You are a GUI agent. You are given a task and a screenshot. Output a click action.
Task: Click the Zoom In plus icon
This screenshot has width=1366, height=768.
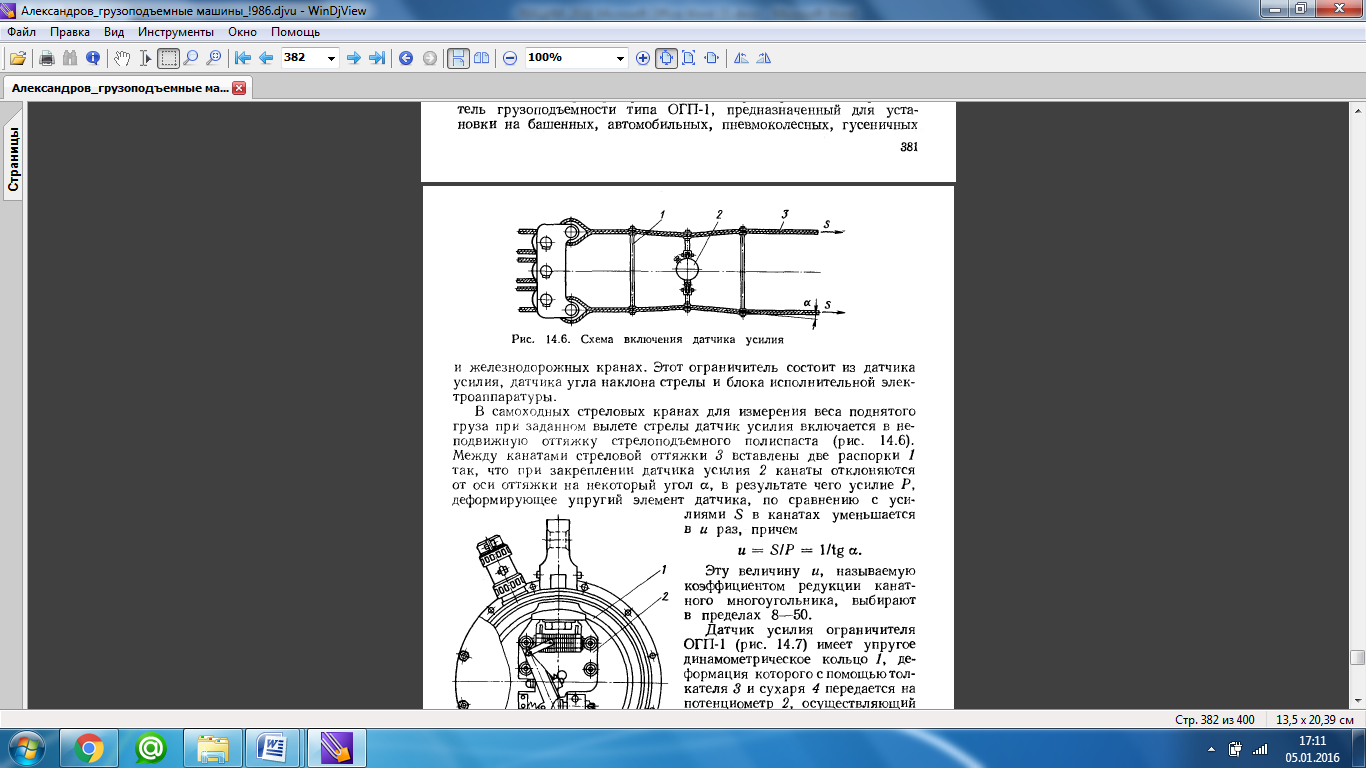(x=643, y=58)
